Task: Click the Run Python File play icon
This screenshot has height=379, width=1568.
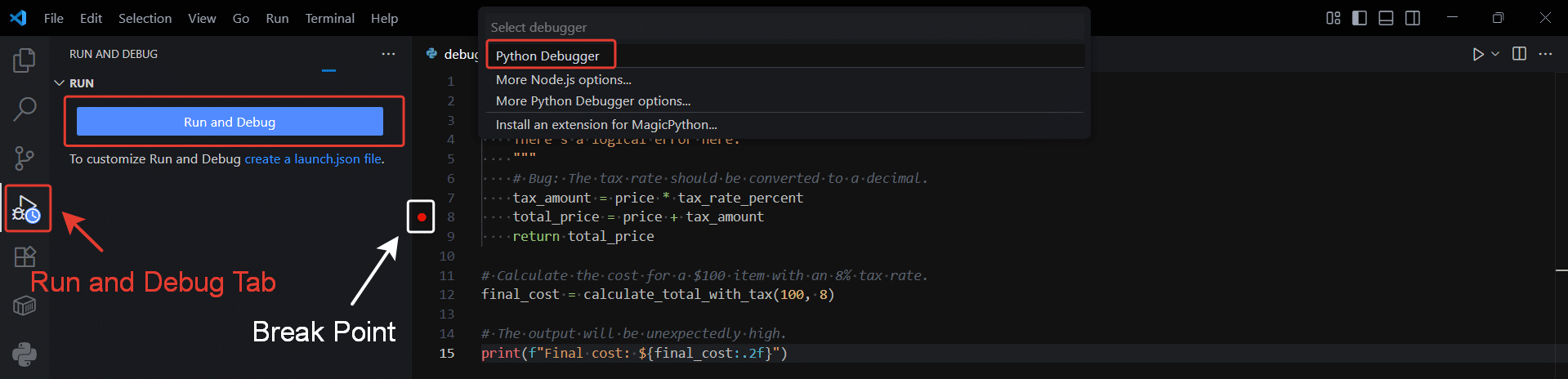Action: 1477,54
